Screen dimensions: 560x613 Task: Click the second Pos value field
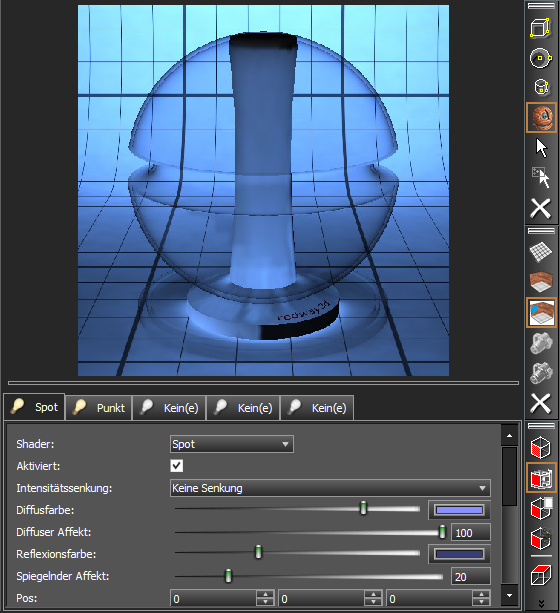[x=321, y=599]
